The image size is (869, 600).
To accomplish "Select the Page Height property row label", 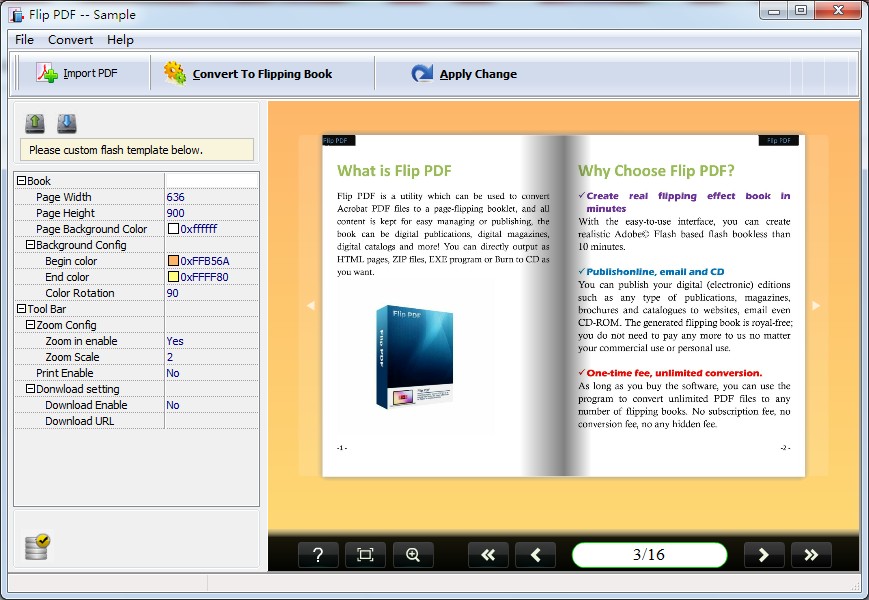I will (65, 213).
